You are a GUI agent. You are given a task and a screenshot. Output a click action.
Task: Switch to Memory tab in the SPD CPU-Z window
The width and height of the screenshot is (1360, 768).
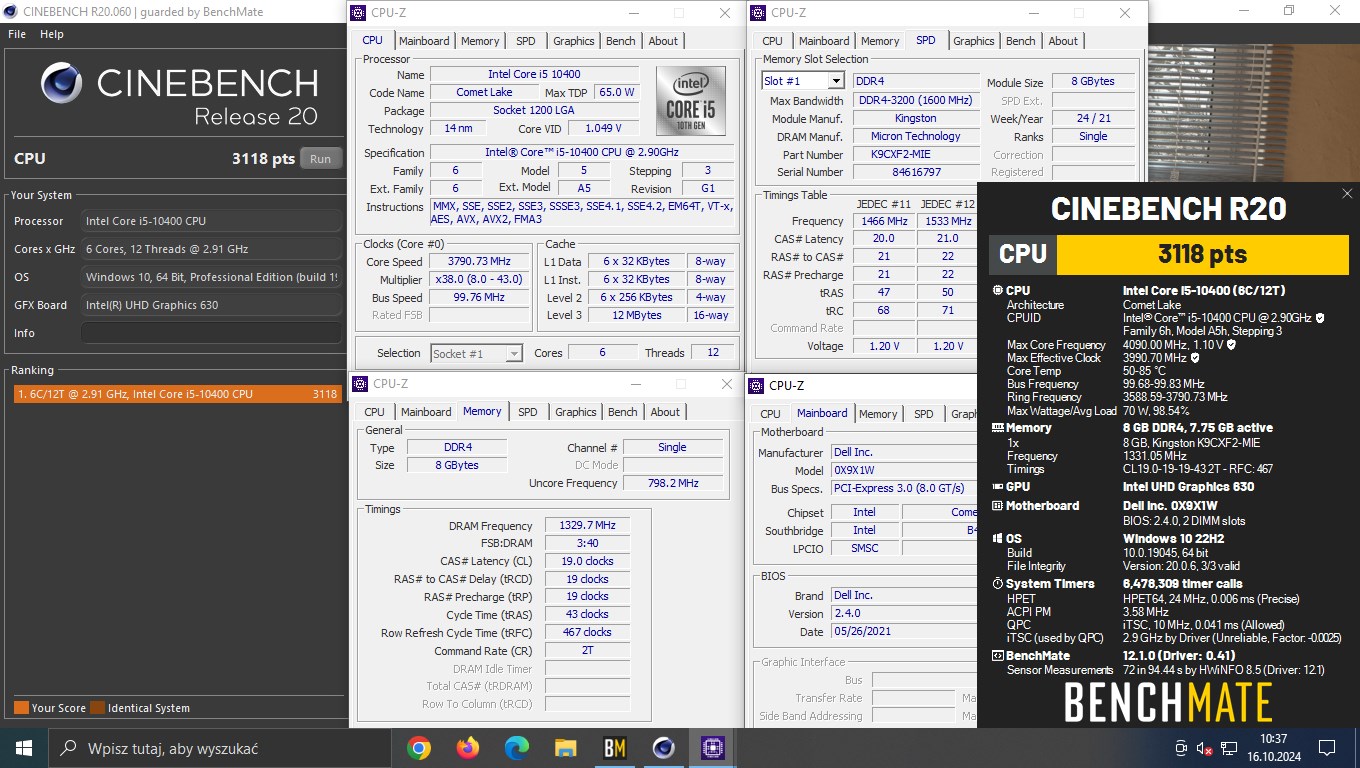pyautogui.click(x=880, y=41)
